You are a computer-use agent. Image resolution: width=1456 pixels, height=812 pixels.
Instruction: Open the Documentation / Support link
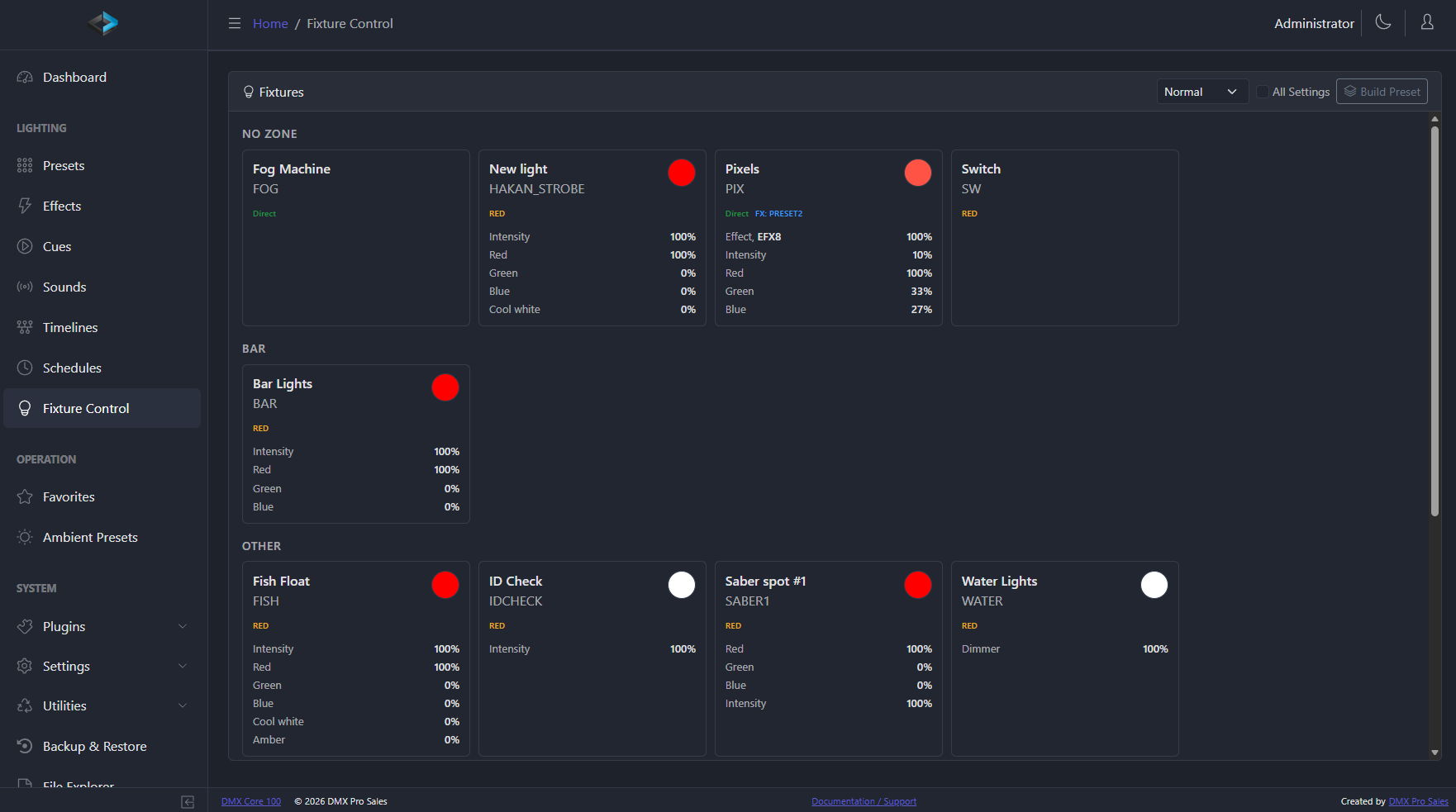click(x=864, y=800)
